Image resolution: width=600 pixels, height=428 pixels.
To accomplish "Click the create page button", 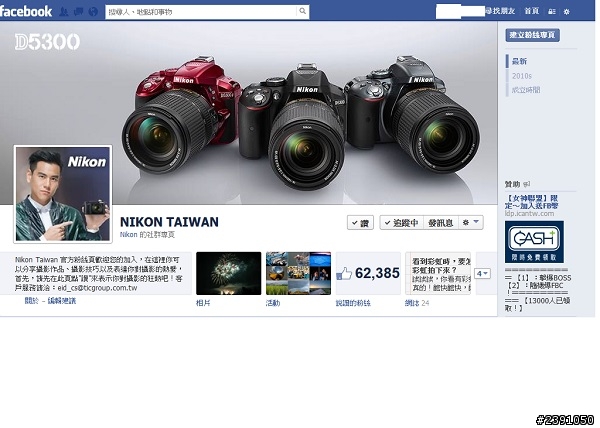I will (532, 35).
